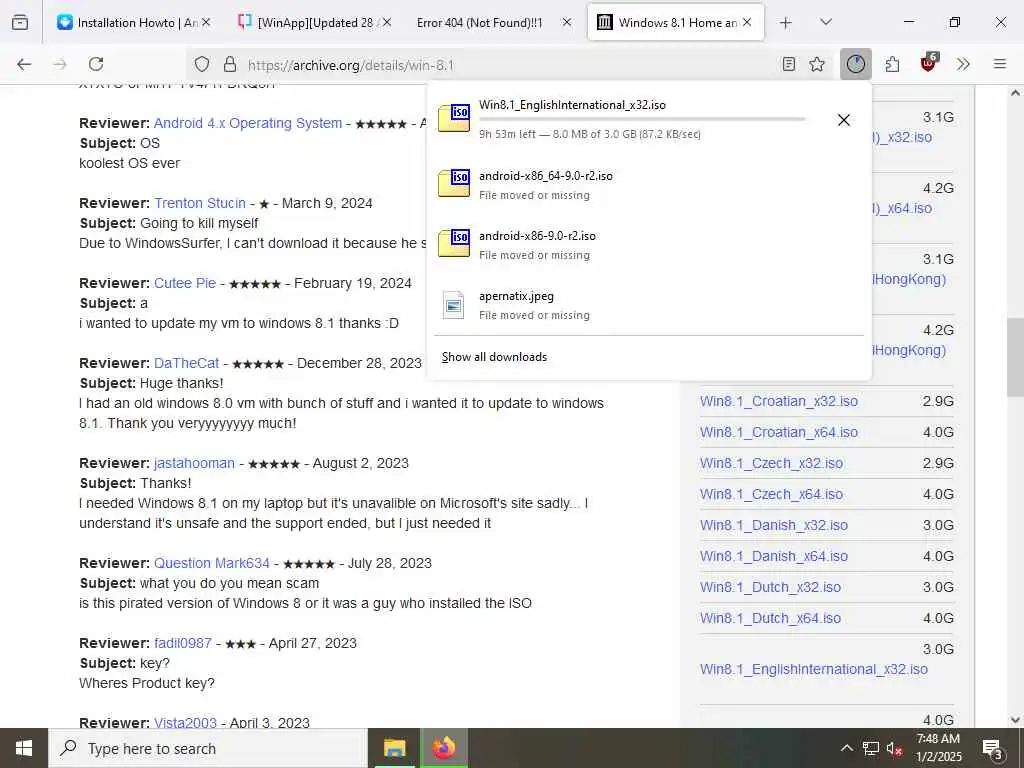Click the taskbar search box
Viewport: 1024px width, 768px height.
208,748
